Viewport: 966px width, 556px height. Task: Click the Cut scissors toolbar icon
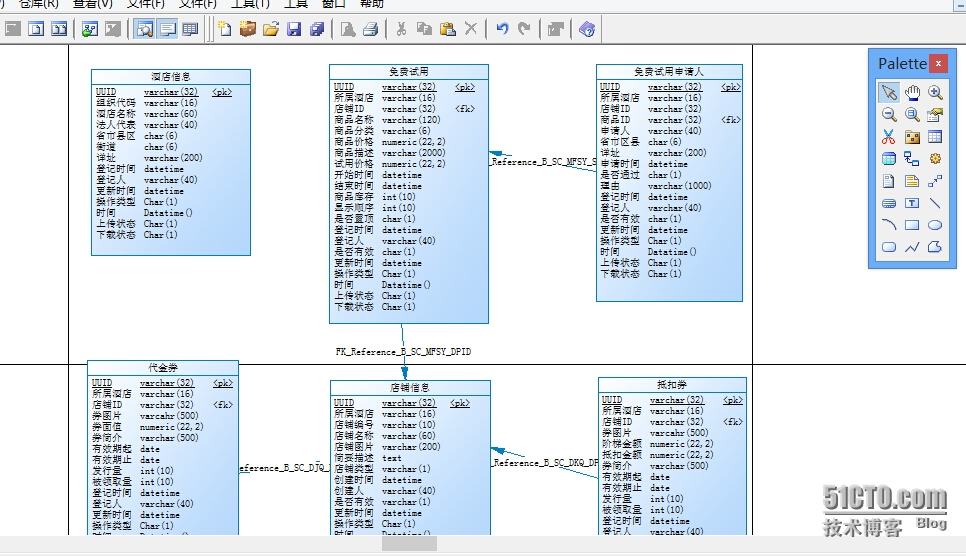pyautogui.click(x=401, y=29)
